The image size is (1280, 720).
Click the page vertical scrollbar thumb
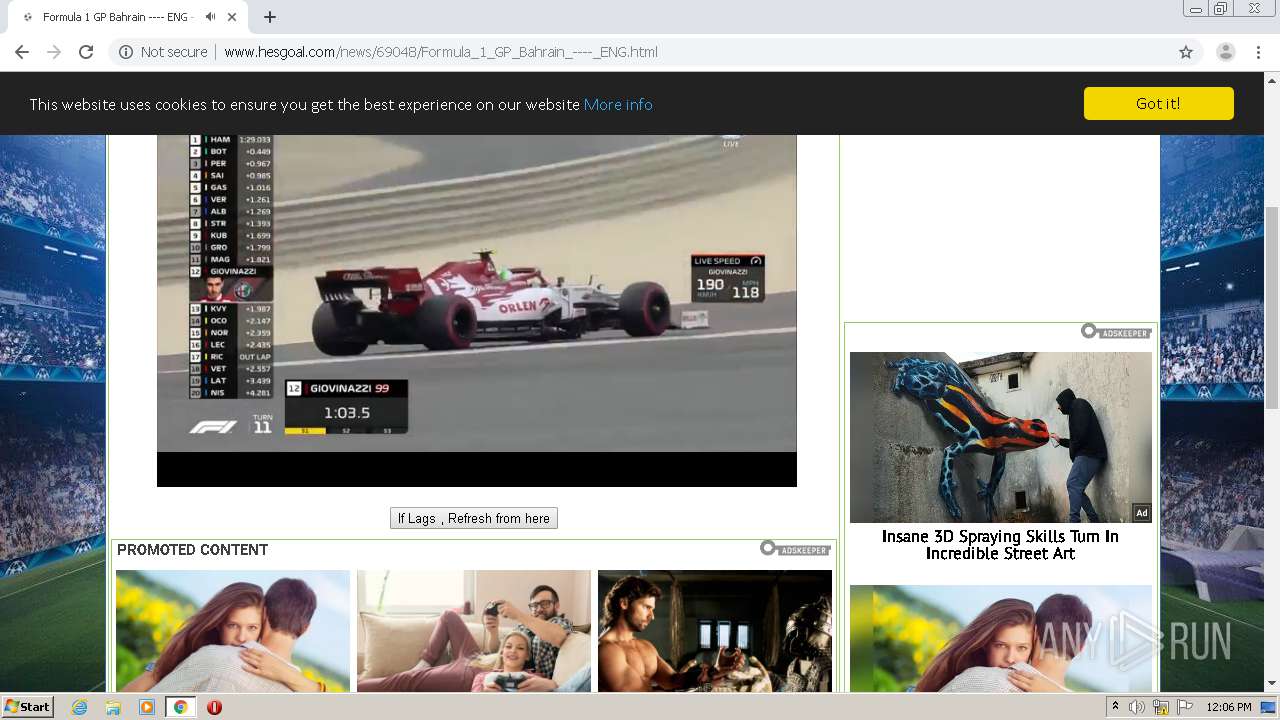pos(1272,307)
